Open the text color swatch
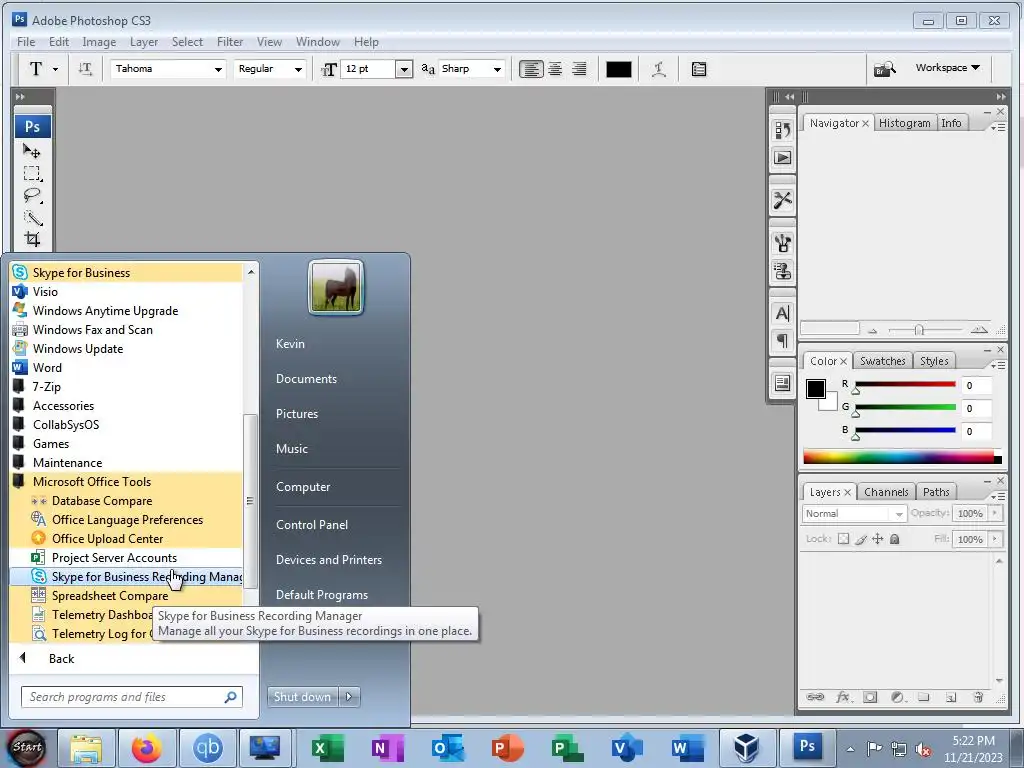 click(618, 69)
